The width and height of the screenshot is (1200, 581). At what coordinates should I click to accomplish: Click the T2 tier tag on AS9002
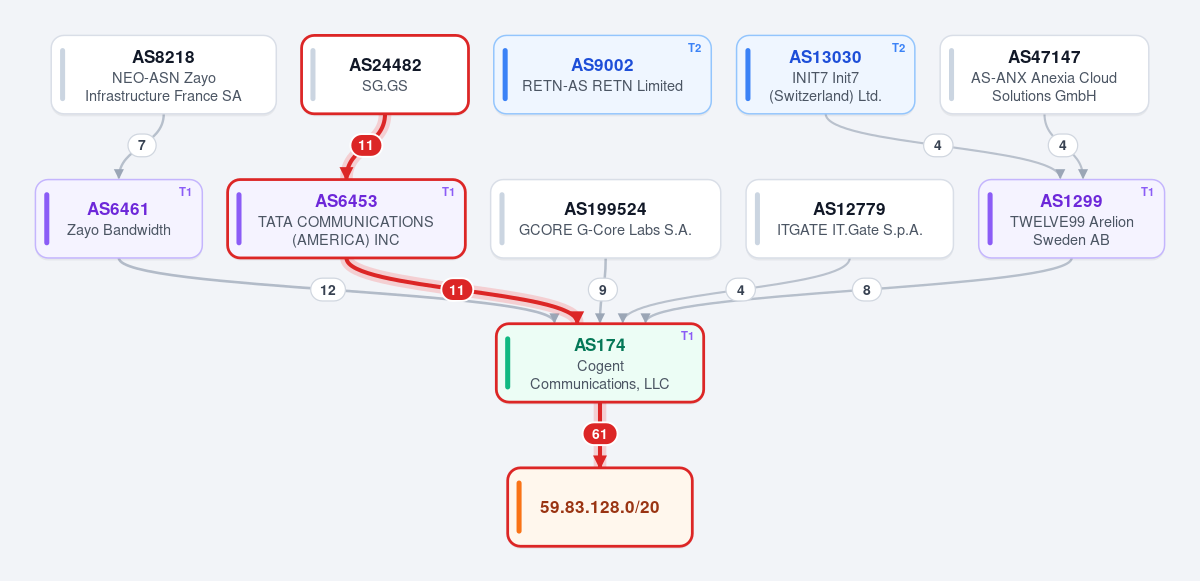[x=694, y=48]
